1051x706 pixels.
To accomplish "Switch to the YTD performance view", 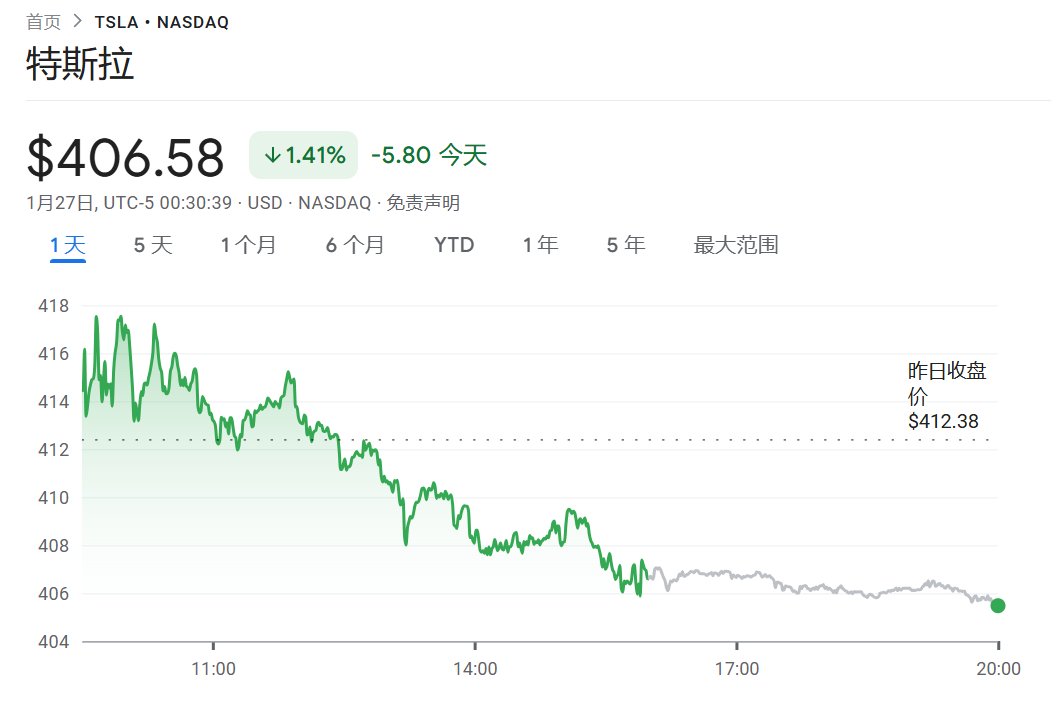I will [454, 244].
